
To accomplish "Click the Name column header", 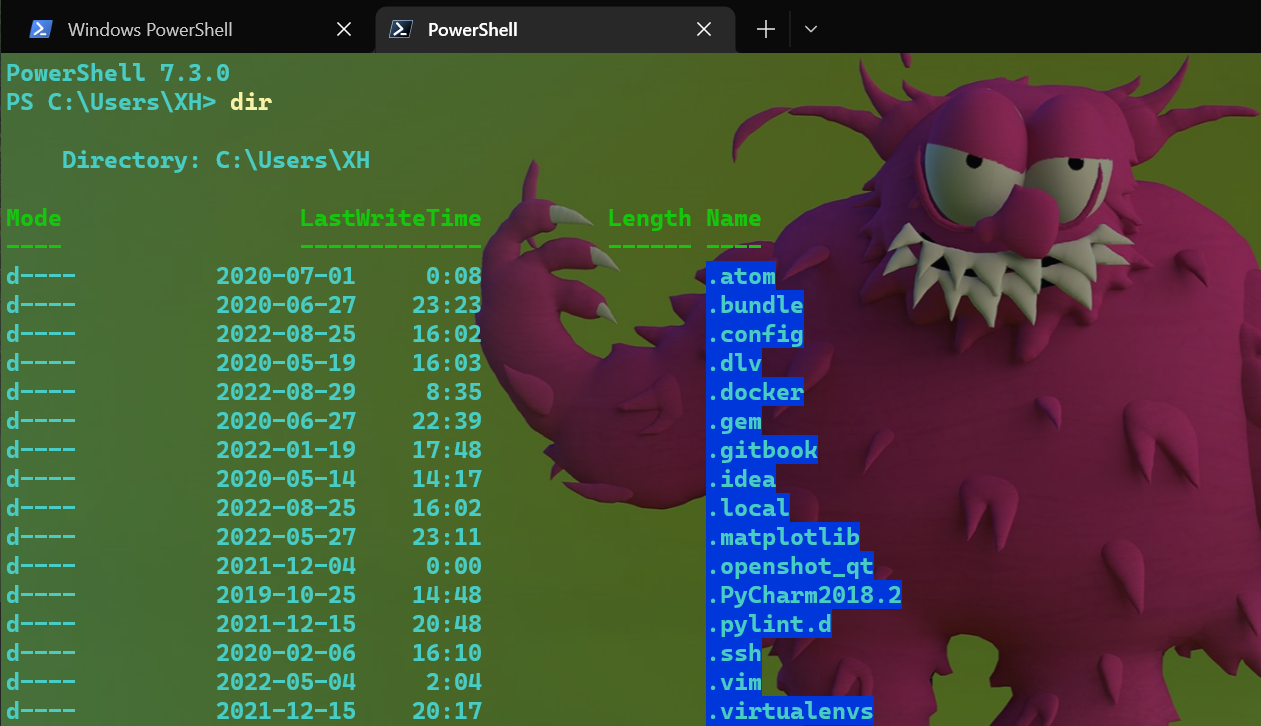I will point(734,218).
